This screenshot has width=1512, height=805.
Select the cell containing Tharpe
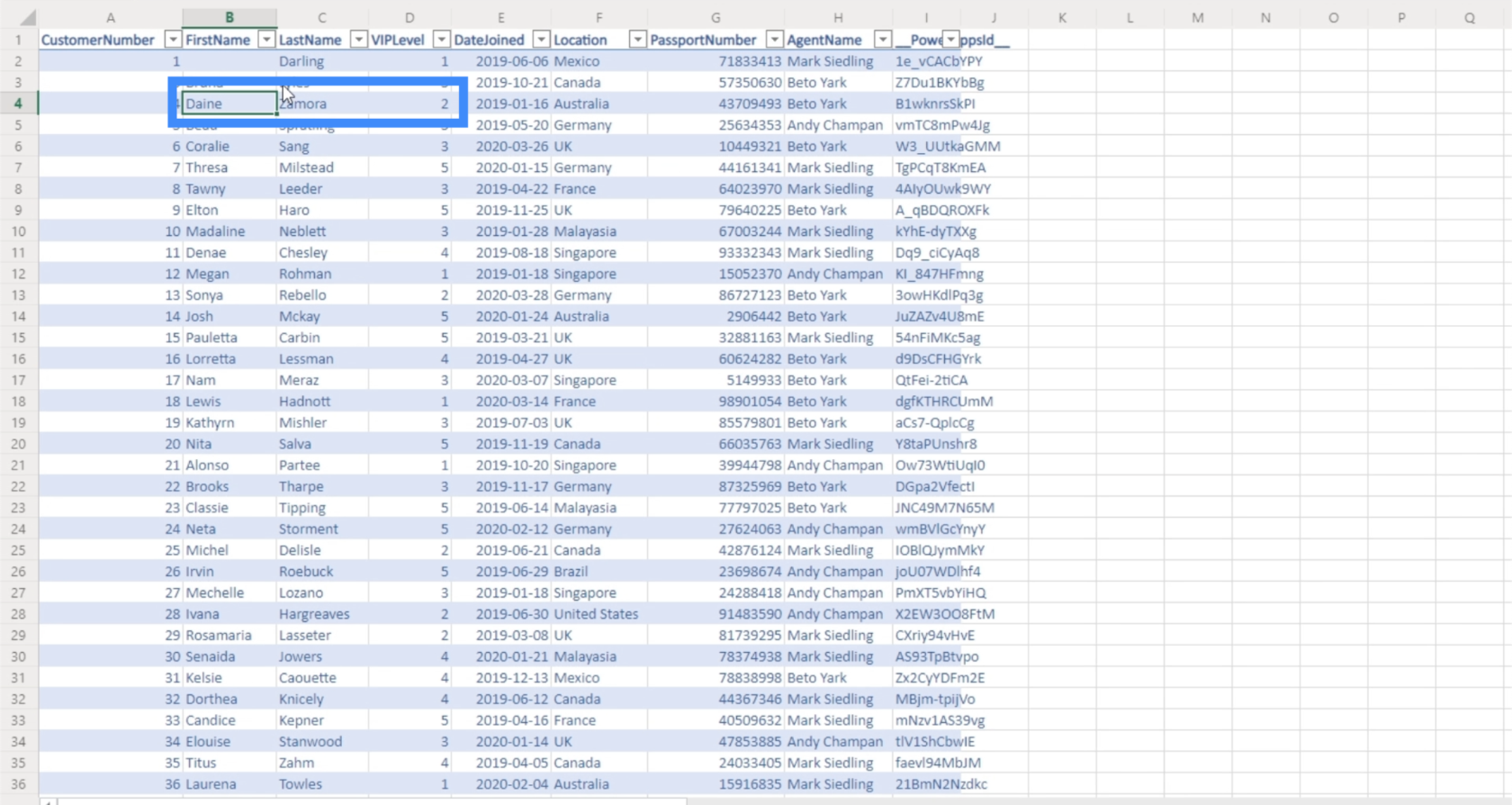pyautogui.click(x=322, y=486)
